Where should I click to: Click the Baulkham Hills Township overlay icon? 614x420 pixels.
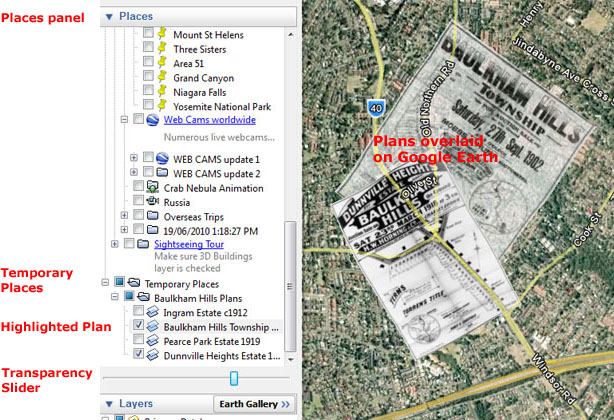click(x=152, y=326)
